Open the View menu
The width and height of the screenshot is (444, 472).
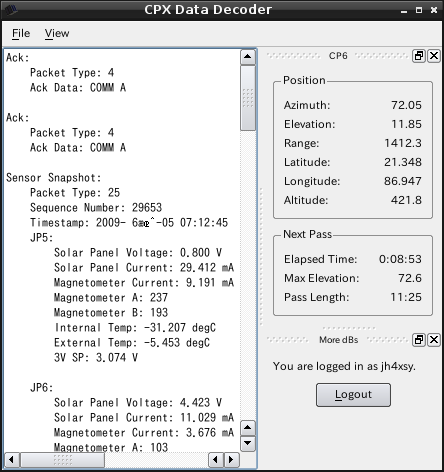click(x=57, y=34)
